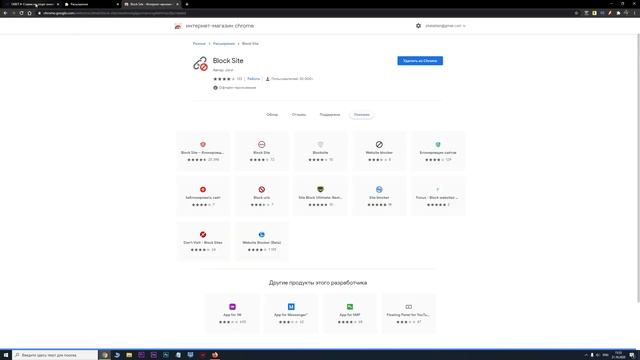This screenshot has height=360, width=640.
Task: Open the first breadcrumb link (Главная)
Action: click(x=199, y=44)
